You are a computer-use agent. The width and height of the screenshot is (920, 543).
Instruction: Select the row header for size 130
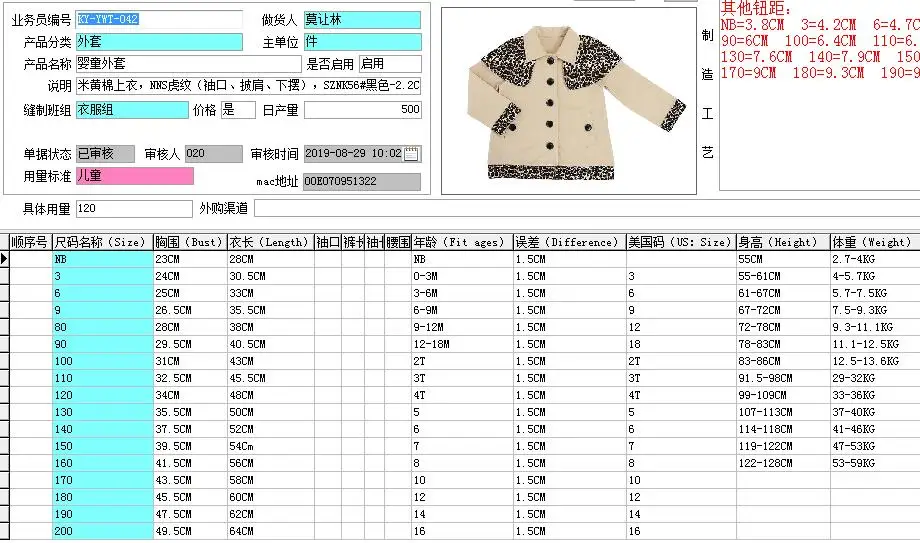coord(4,413)
